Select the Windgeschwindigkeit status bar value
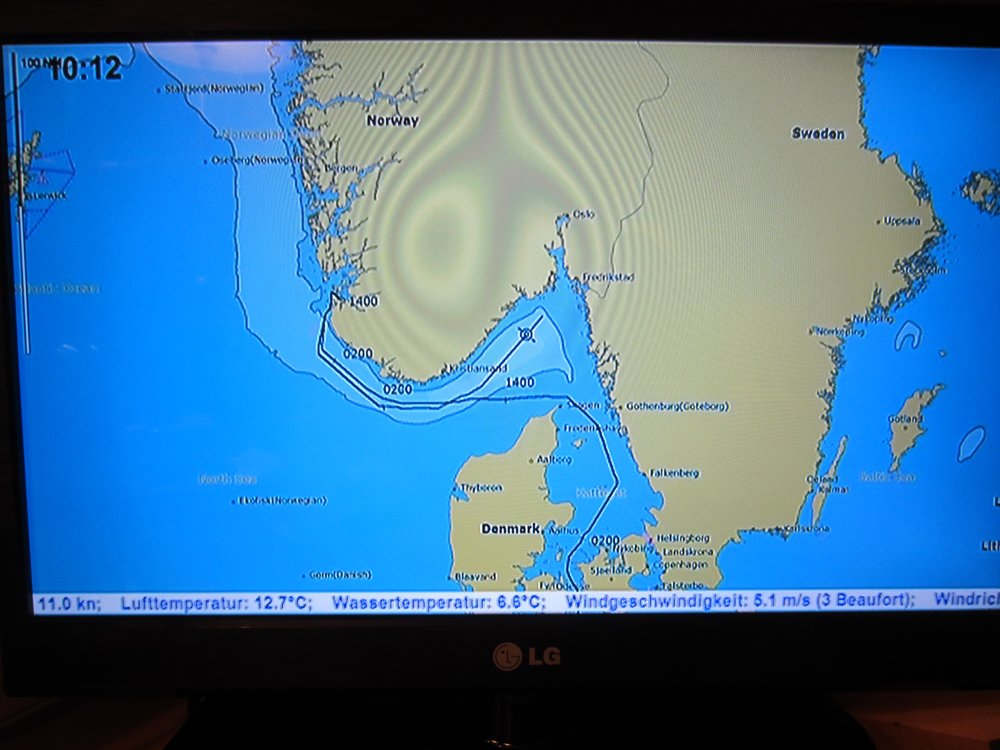The height and width of the screenshot is (750, 1000). [739, 601]
